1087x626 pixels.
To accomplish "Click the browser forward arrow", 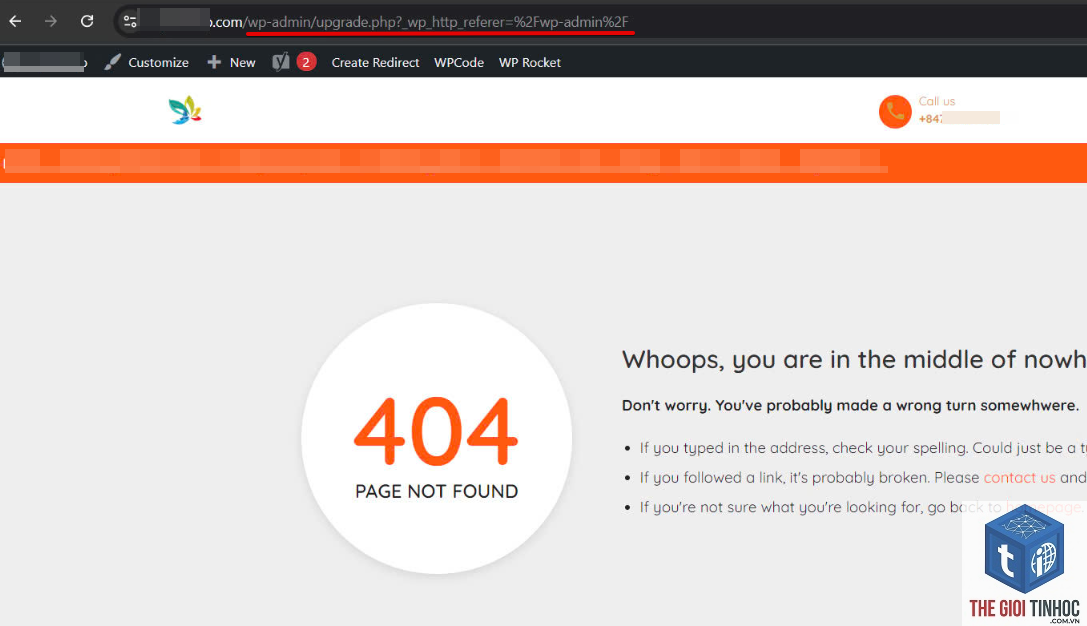I will click(51, 21).
